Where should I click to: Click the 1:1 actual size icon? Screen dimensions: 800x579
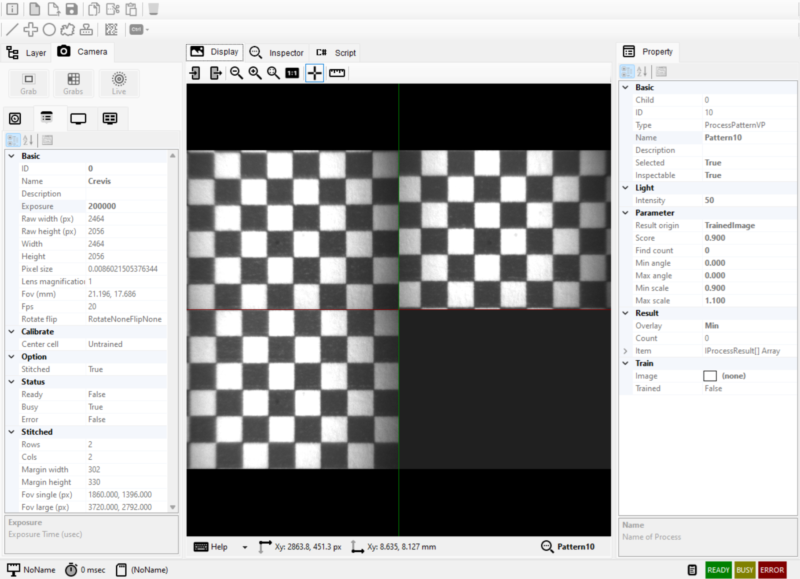pyautogui.click(x=292, y=73)
